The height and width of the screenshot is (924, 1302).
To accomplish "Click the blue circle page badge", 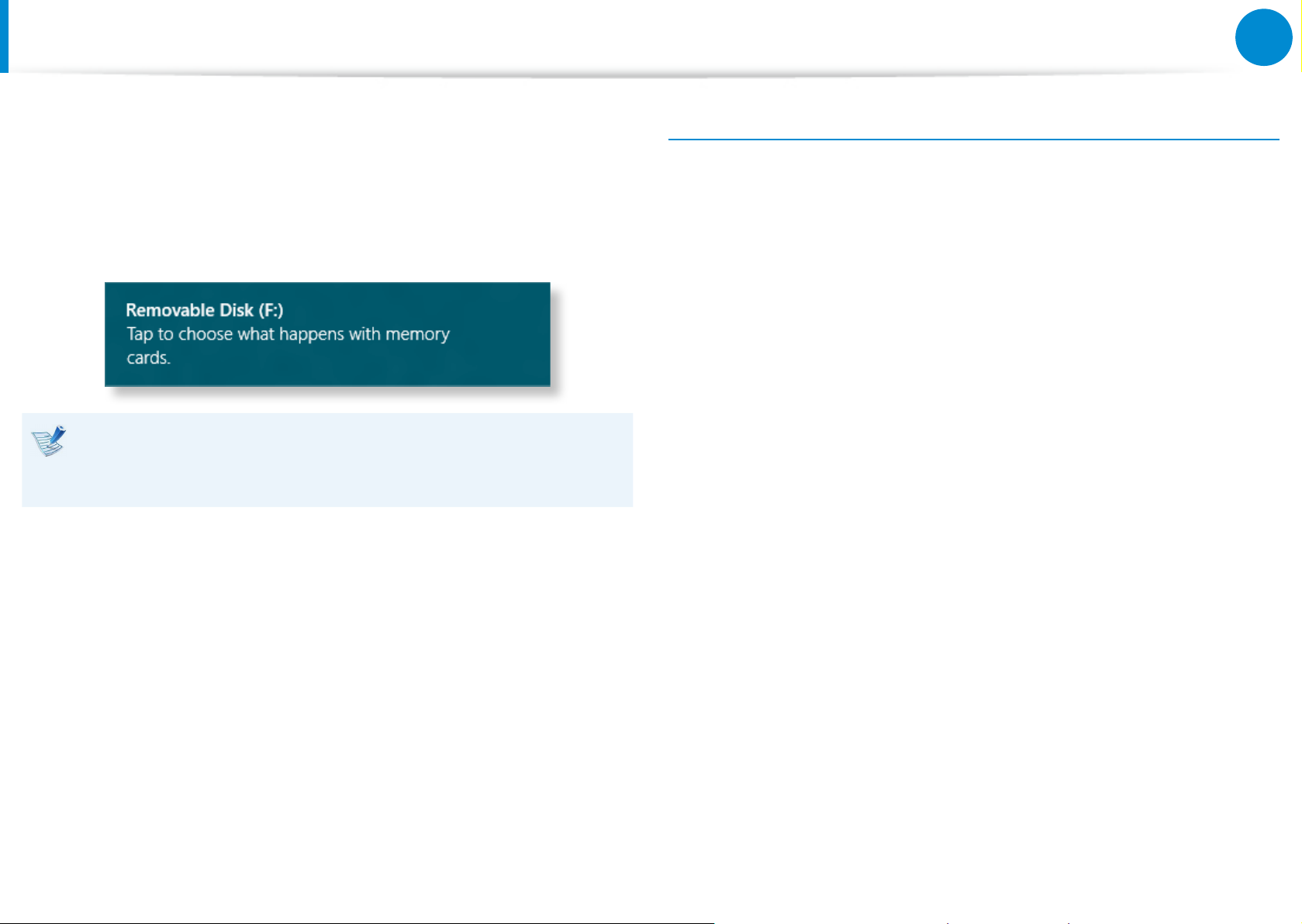I will tap(1263, 37).
